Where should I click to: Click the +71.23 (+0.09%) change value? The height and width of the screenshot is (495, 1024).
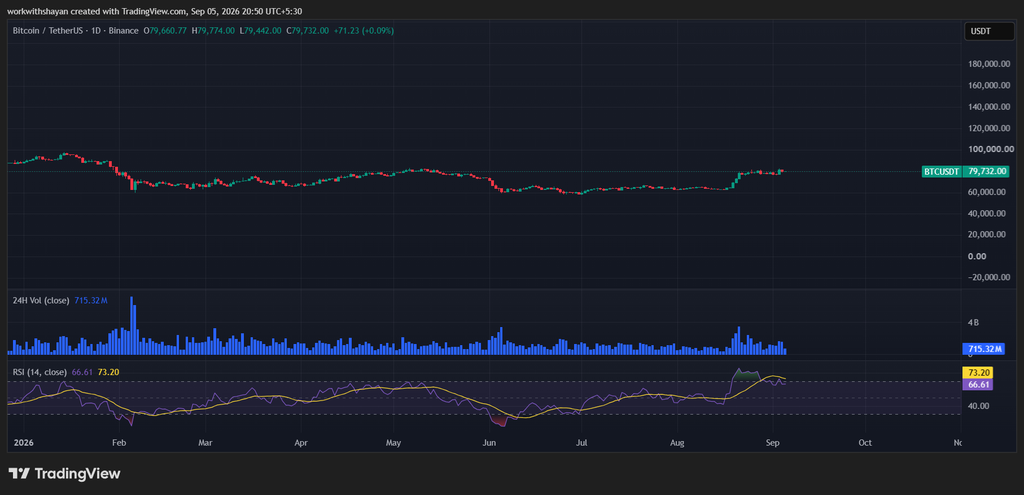point(362,31)
